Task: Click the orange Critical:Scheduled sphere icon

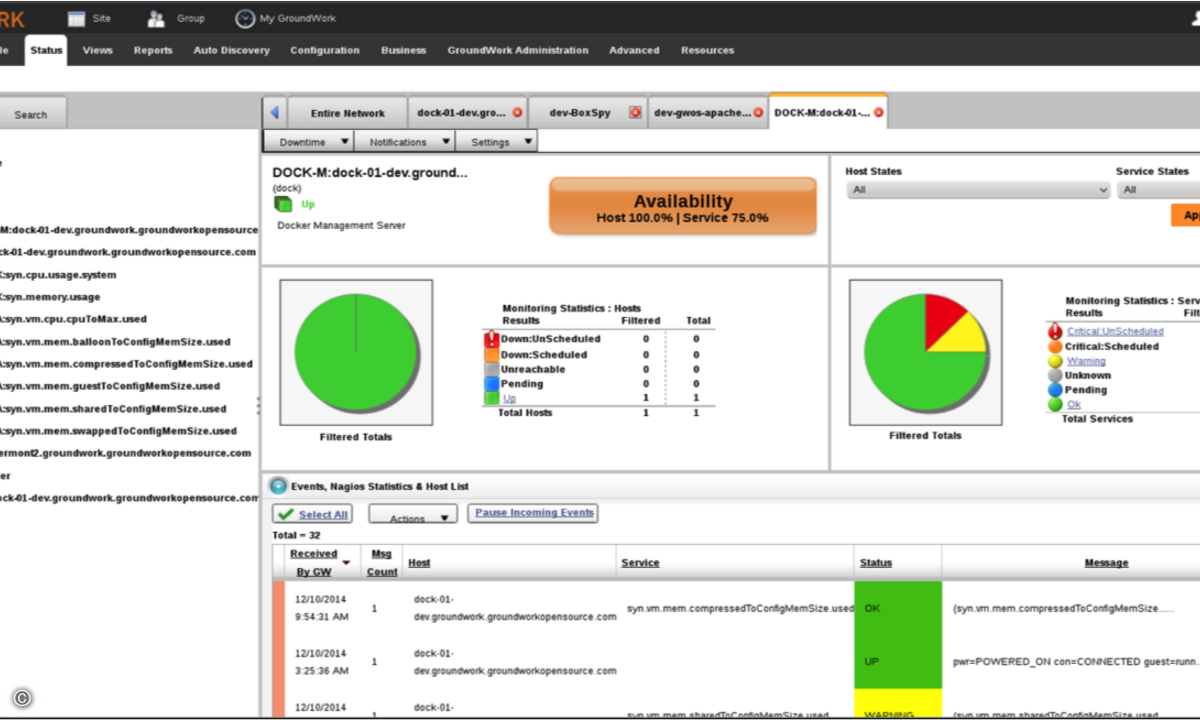Action: [1055, 346]
